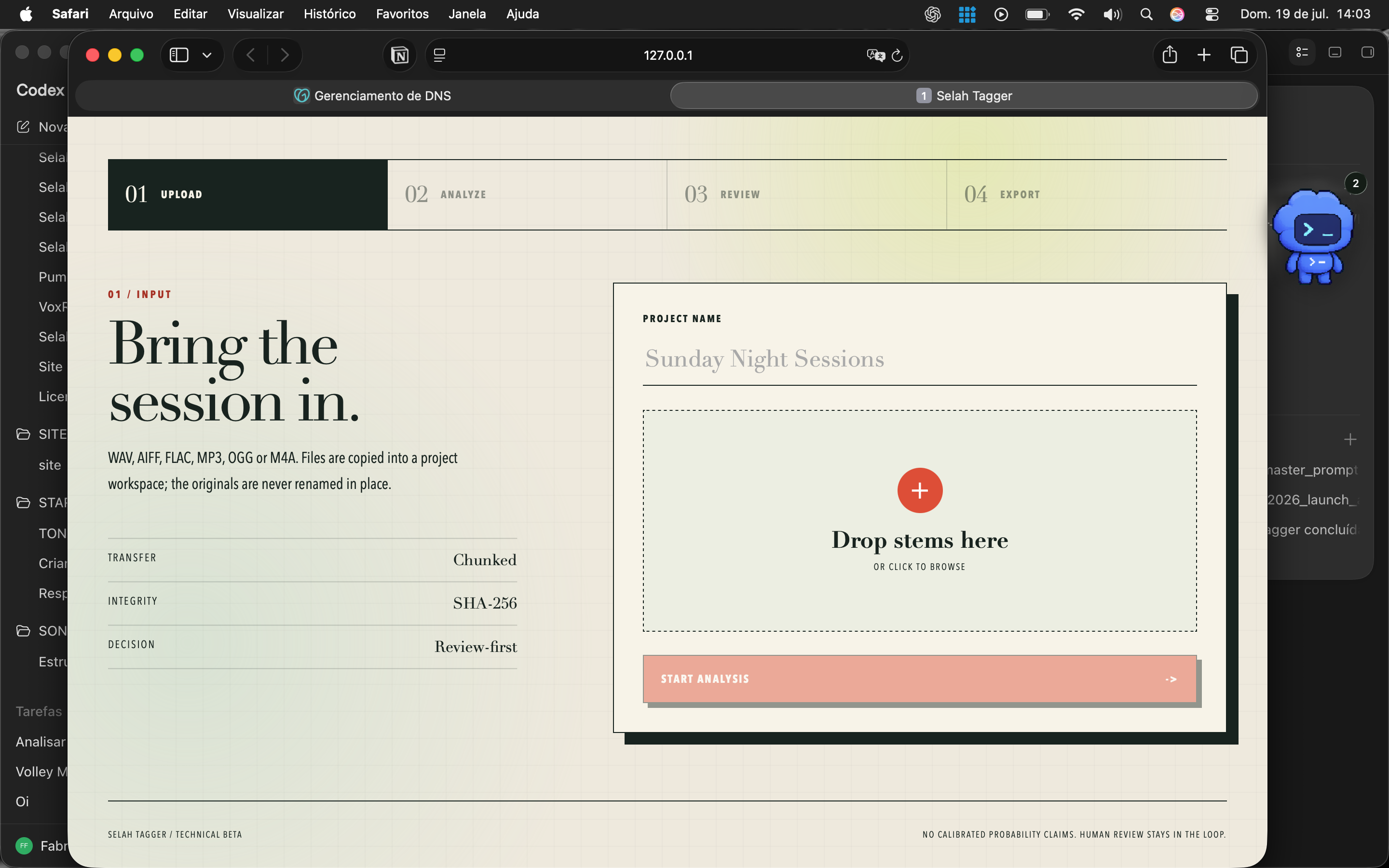Click the blue grid menu bar icon
The height and width of the screenshot is (868, 1389).
pyautogui.click(x=967, y=14)
